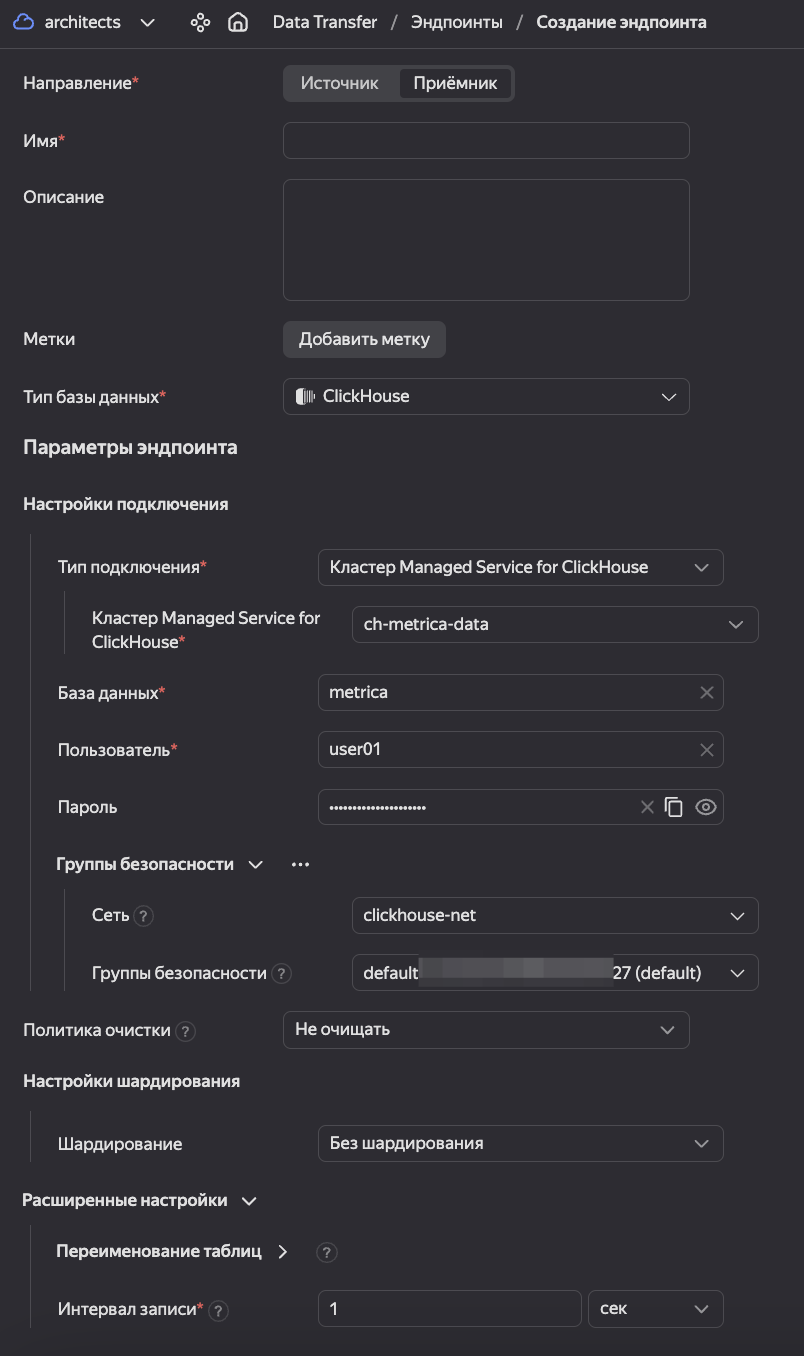Show help for Группы безопасности field

coord(281,973)
